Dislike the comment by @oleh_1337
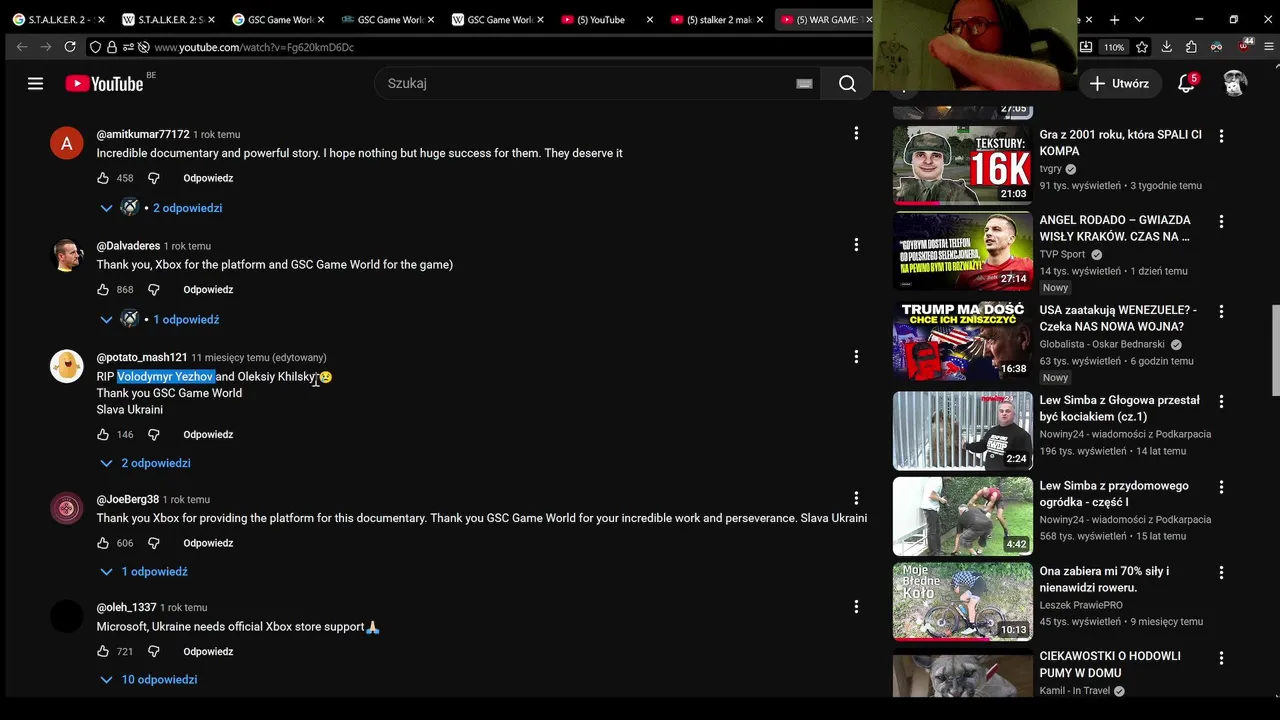The height and width of the screenshot is (720, 1280). 154,652
